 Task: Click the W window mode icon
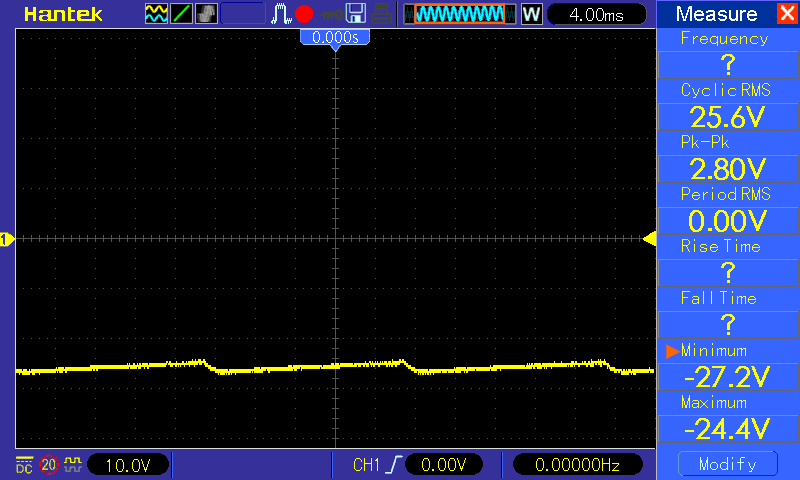pyautogui.click(x=532, y=14)
